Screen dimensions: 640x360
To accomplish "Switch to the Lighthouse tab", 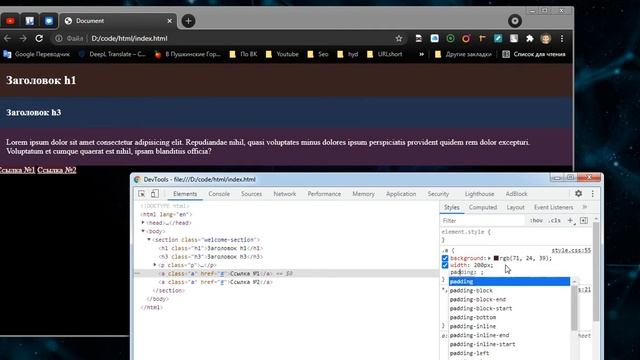I will point(479,194).
